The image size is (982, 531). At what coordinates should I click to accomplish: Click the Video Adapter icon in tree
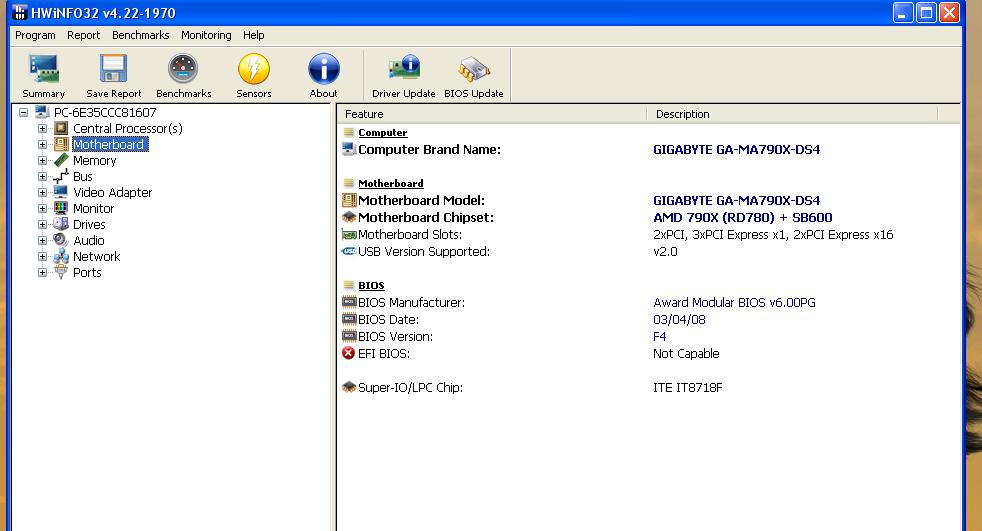[61, 192]
